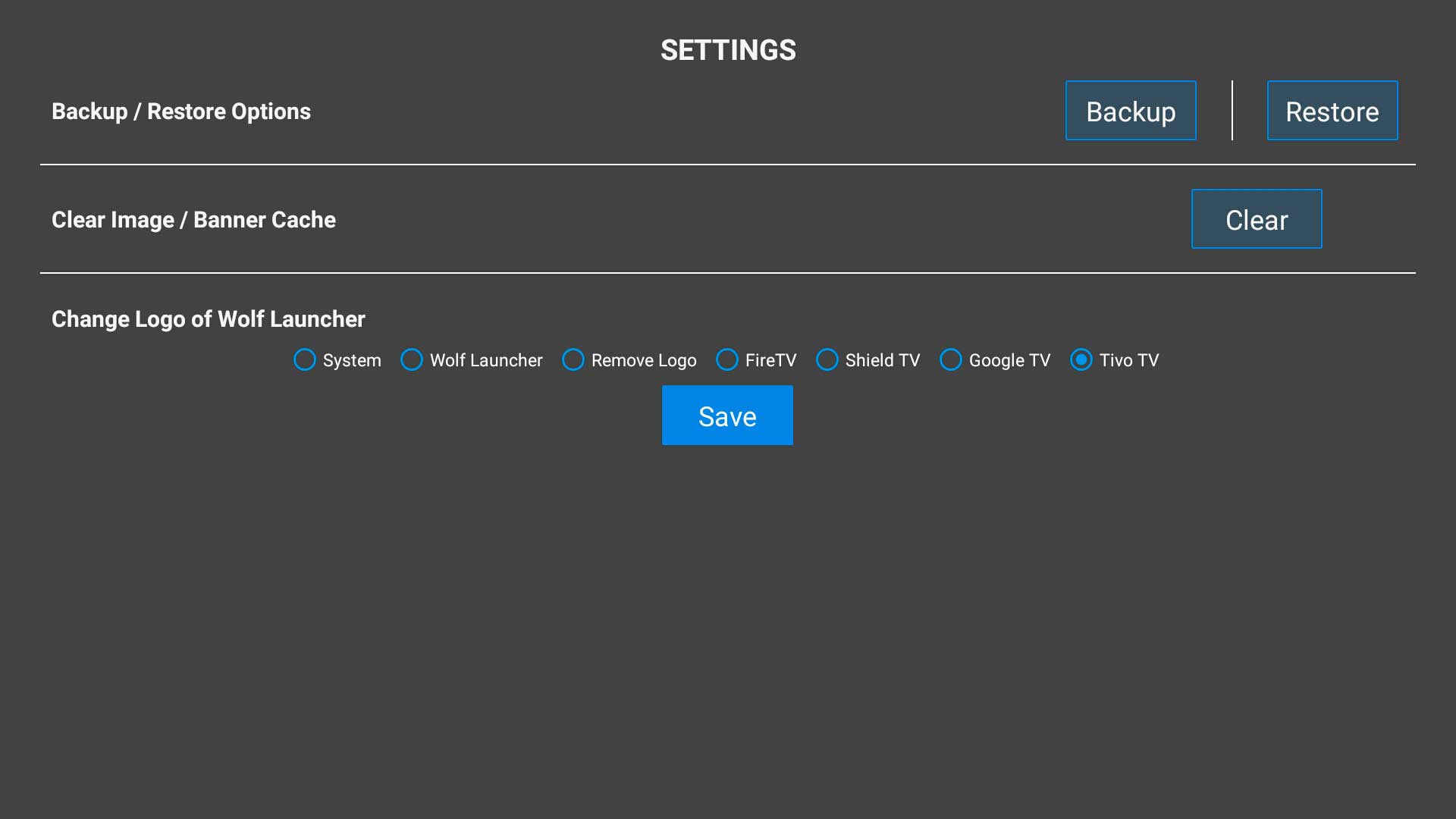This screenshot has height=819, width=1456.
Task: Click the 'Backup / Restore Options' label
Action: pos(181,111)
